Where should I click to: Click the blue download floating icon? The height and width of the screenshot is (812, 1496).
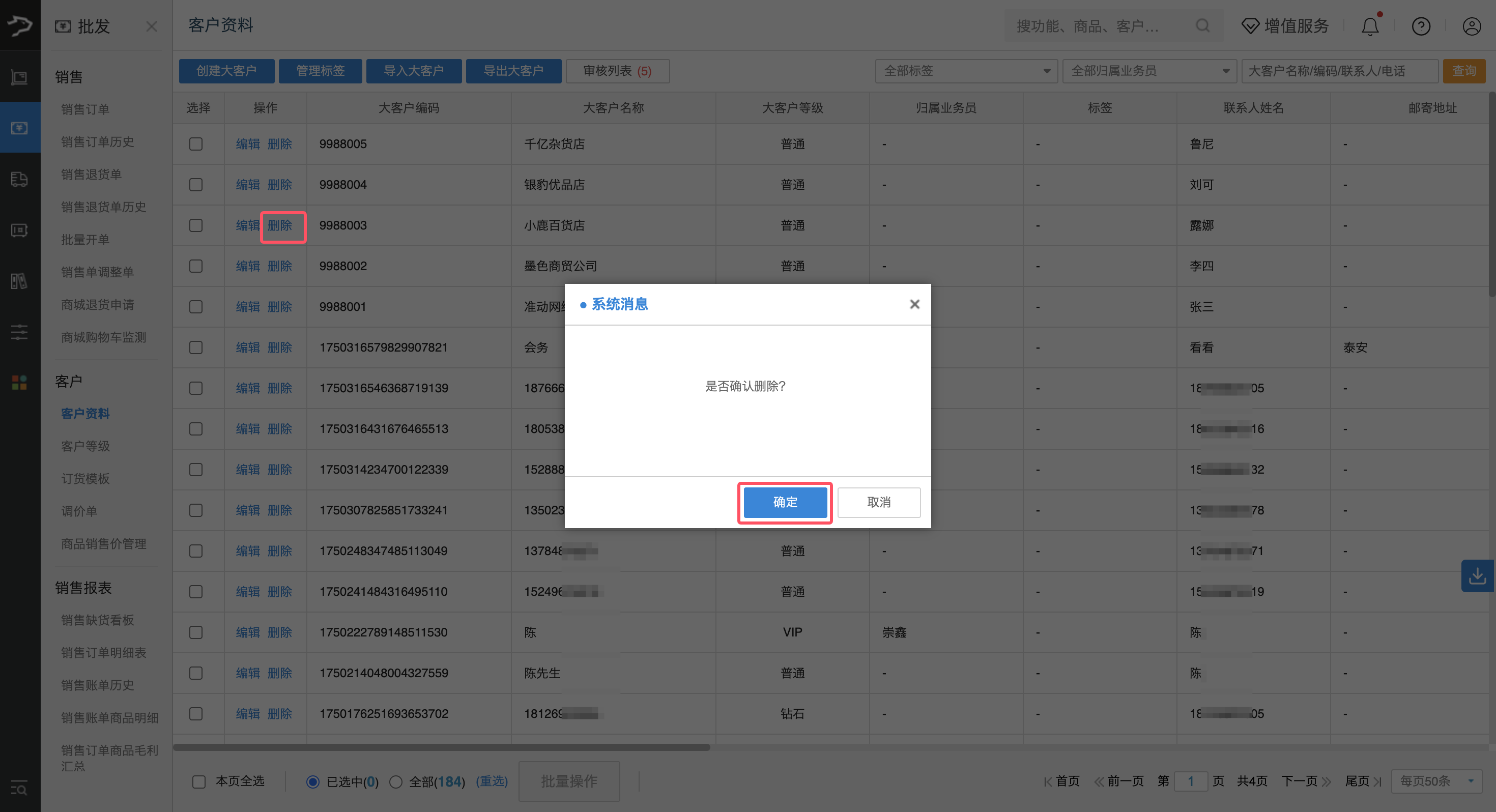coord(1477,575)
